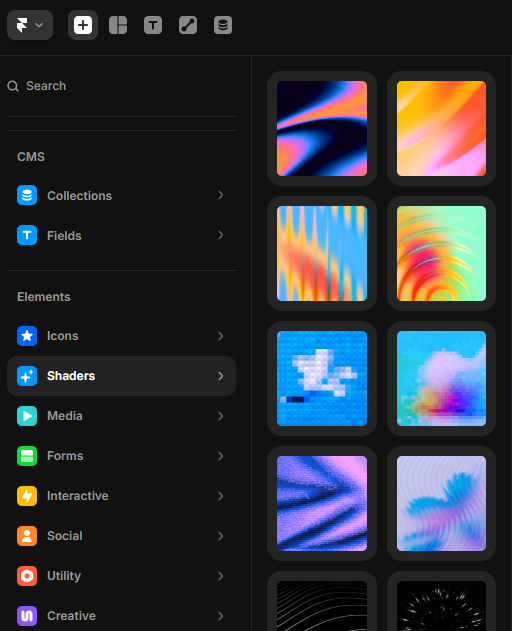Open the CMS database icon in toolbar
This screenshot has height=631, width=512.
pyautogui.click(x=223, y=25)
